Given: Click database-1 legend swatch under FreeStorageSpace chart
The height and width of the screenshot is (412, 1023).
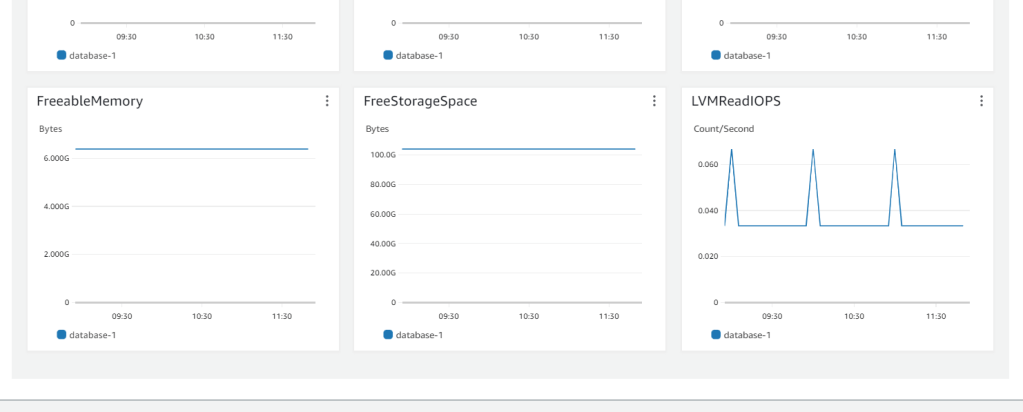Looking at the screenshot, I should point(388,335).
